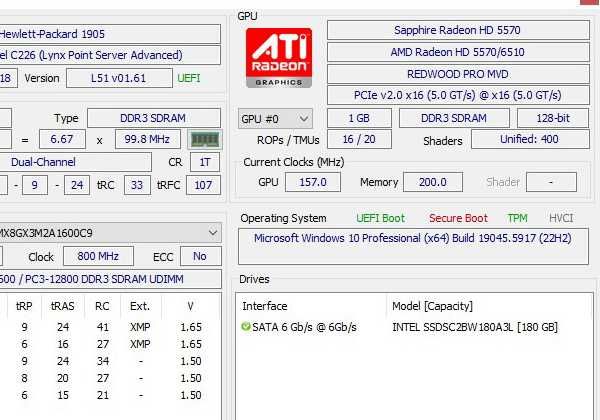Click the Model [Capacity] column header
Viewport: 600px width, 420px height.
pyautogui.click(x=432, y=306)
